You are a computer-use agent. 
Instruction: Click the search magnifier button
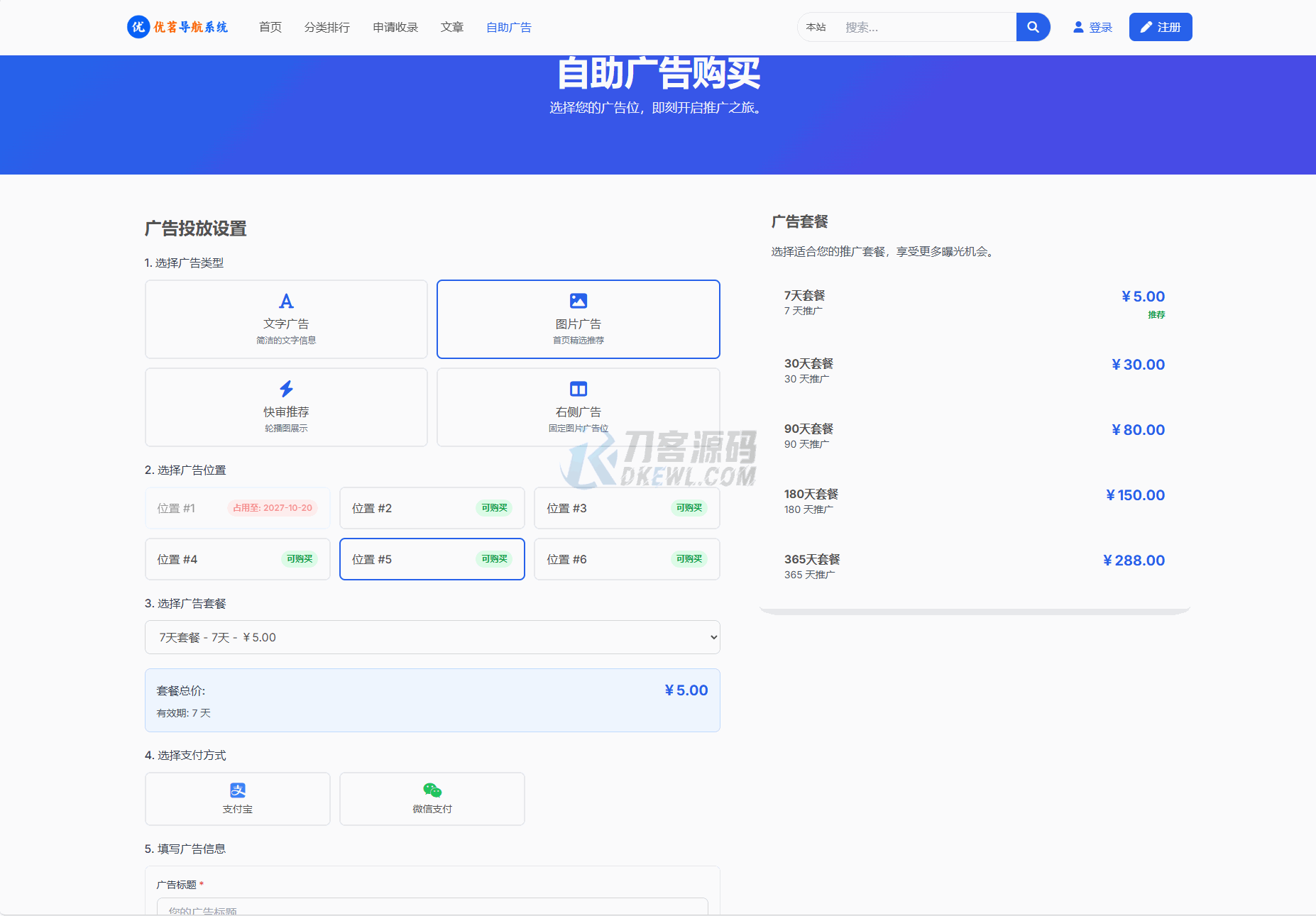click(1033, 27)
